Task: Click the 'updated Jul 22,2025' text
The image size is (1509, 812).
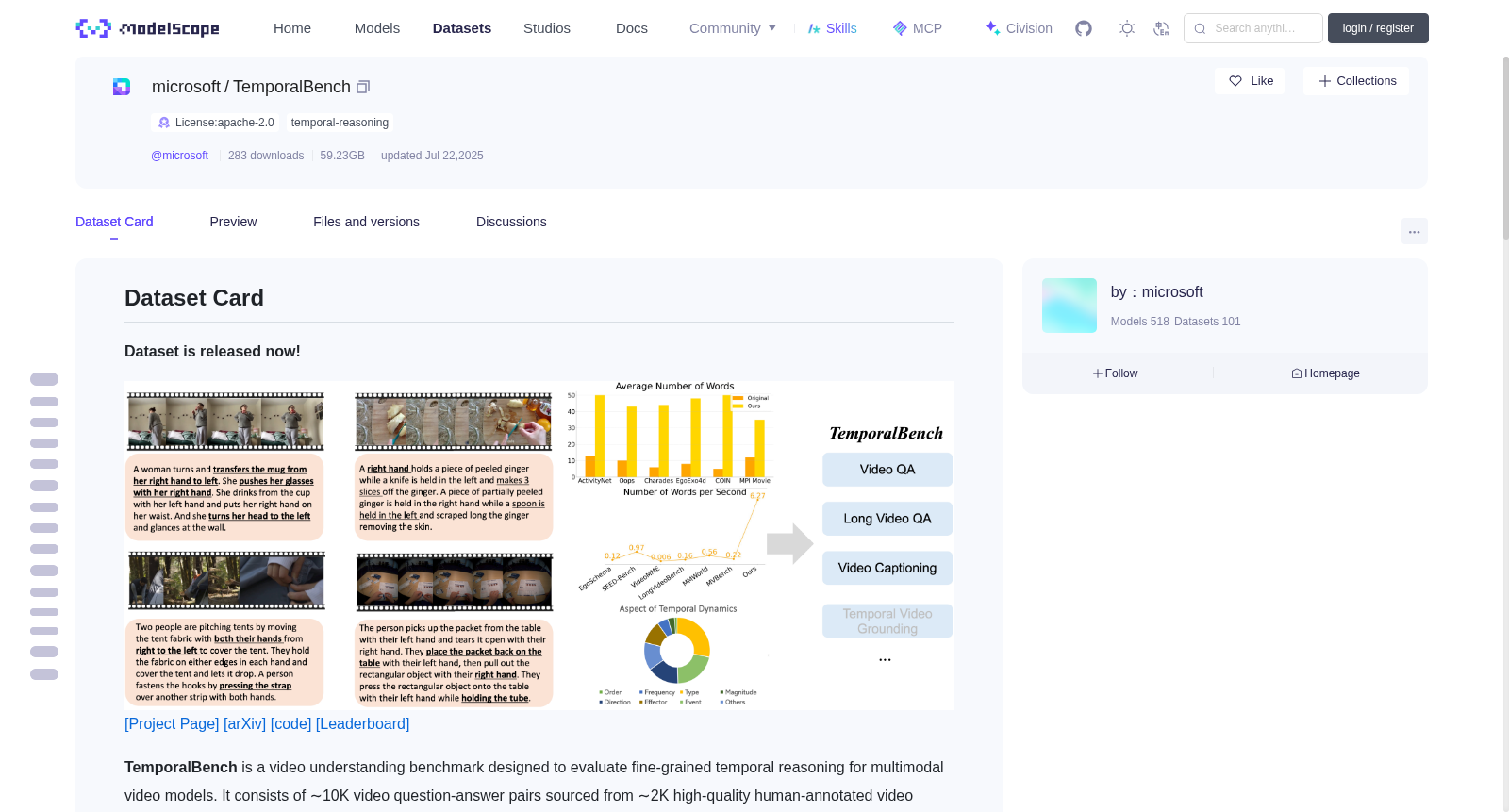Action: tap(432, 156)
